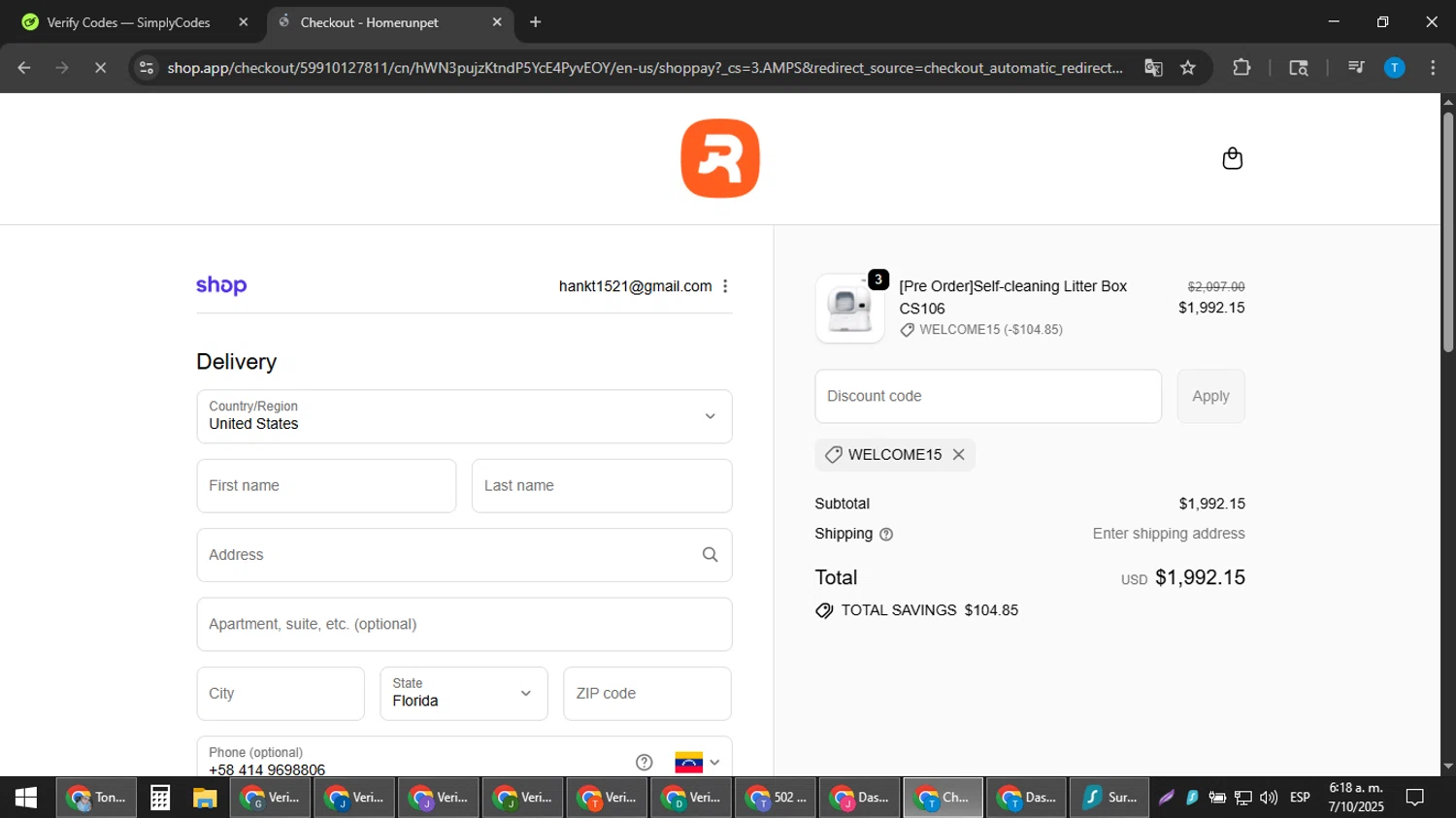
Task: Bookmark this page with star icon
Action: coord(1188,68)
